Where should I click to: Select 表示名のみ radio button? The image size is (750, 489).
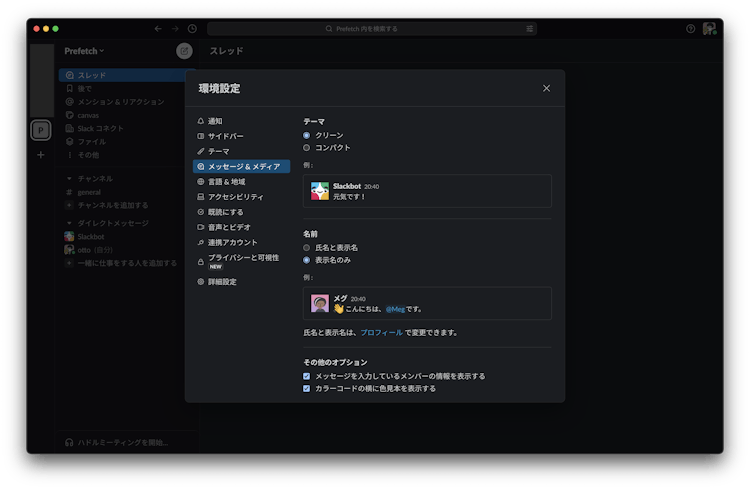(307, 260)
